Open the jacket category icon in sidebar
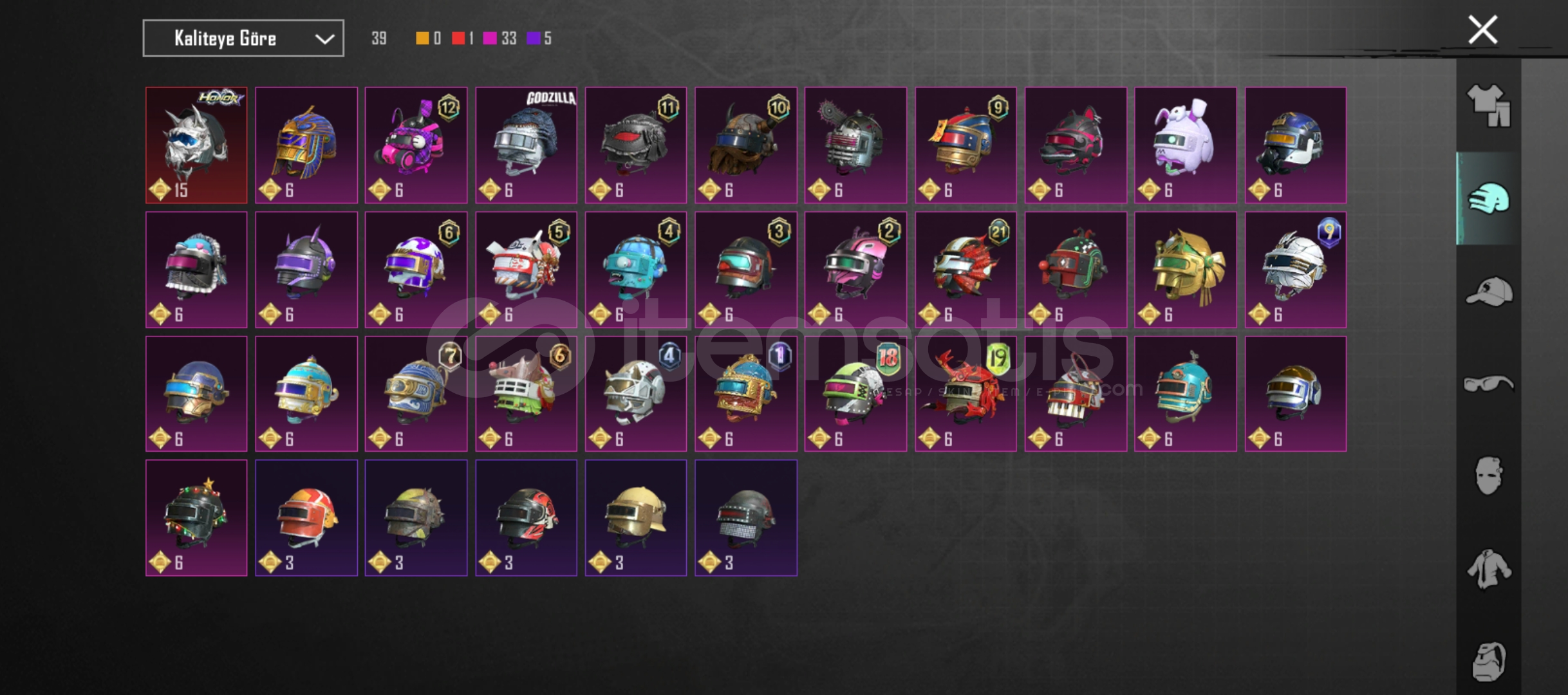 [x=1489, y=569]
